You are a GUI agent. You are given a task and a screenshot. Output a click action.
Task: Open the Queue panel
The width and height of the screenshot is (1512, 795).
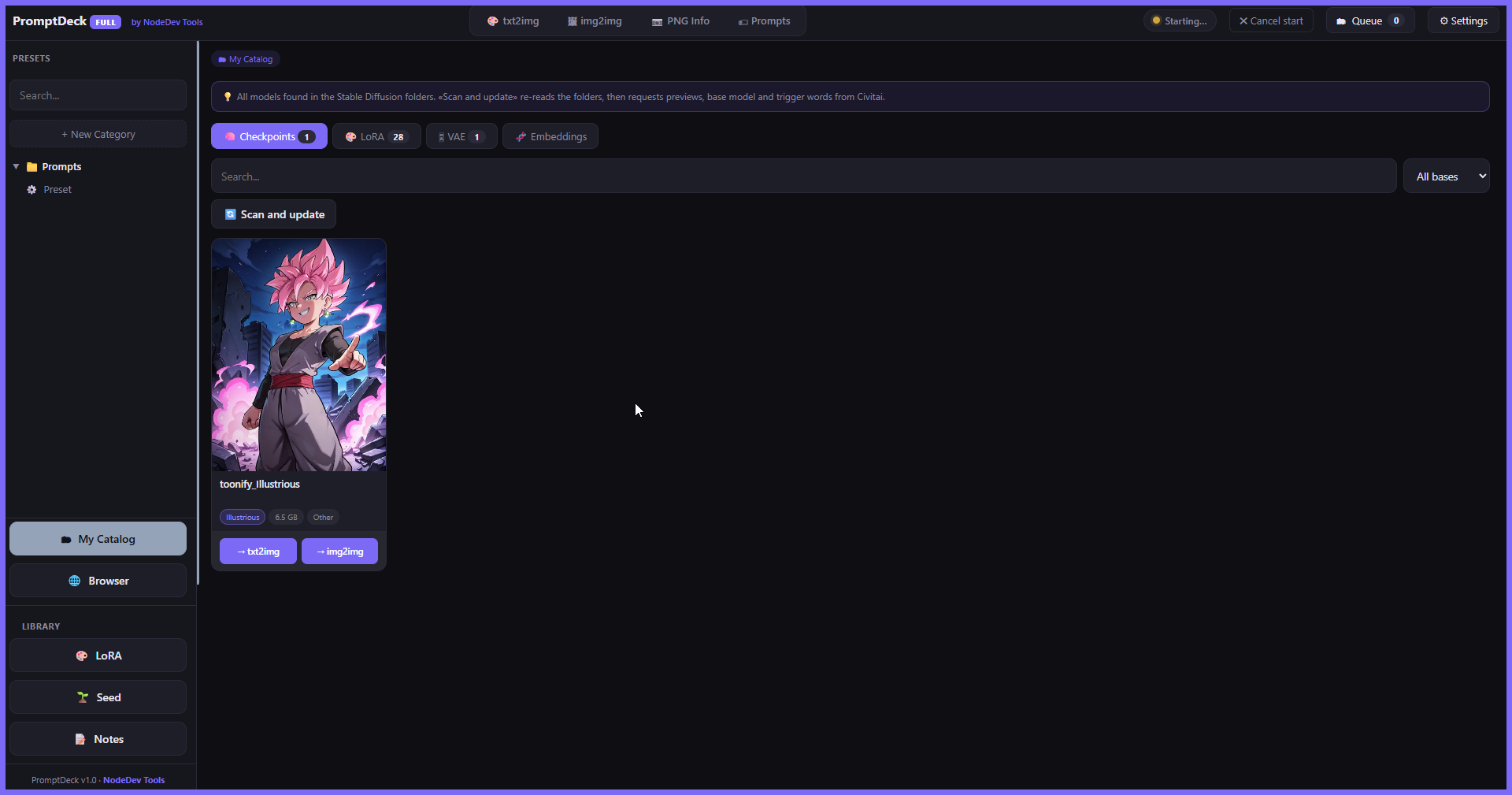pos(1370,21)
